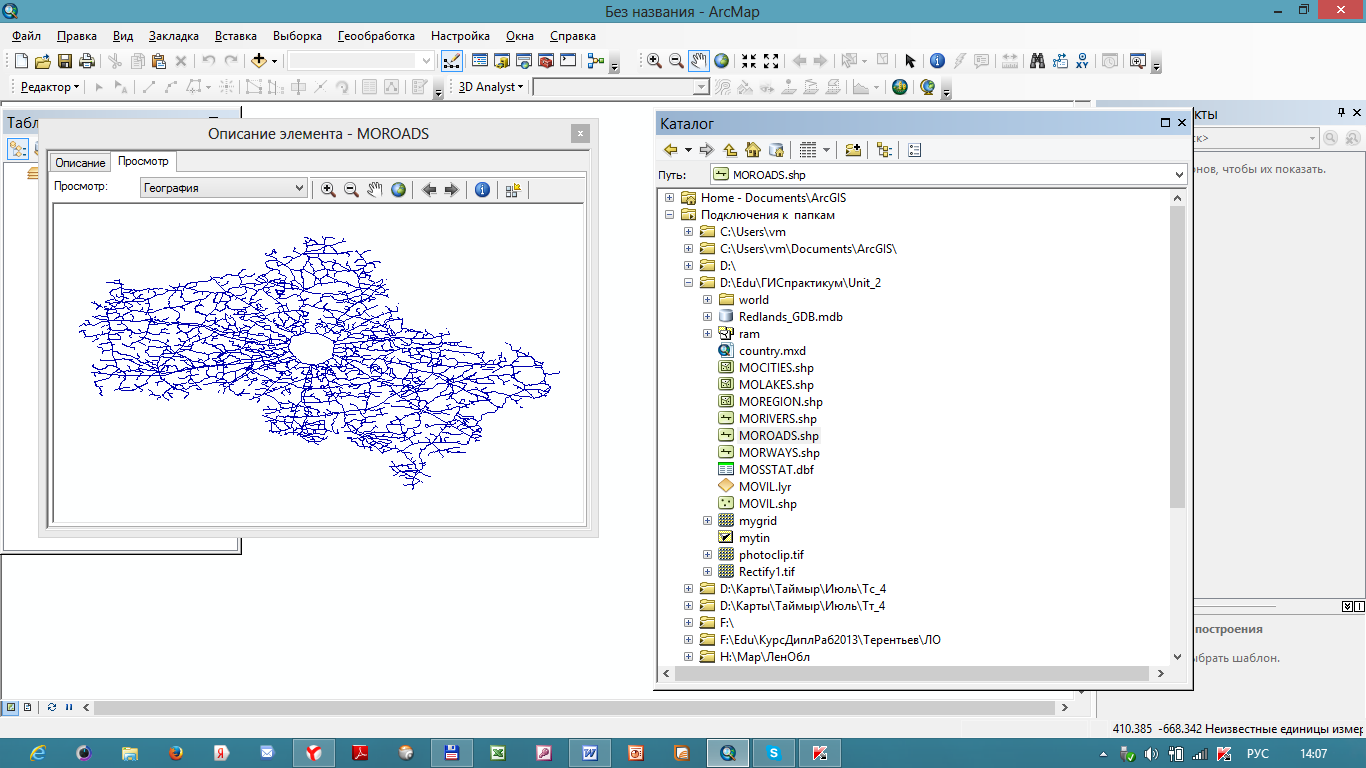Open the Editor toolbar toggle icon

(x=452, y=61)
